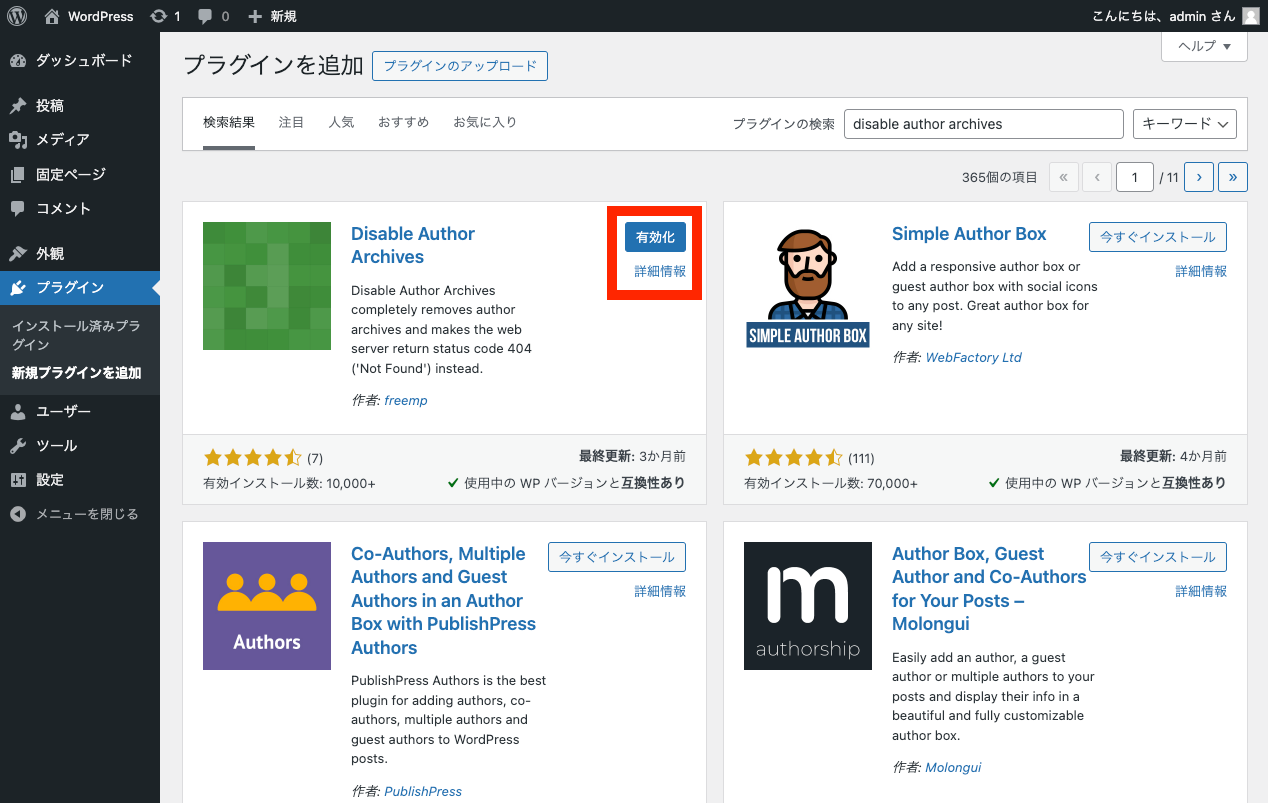Click the Disable Author Archives green thumbnail

point(267,286)
